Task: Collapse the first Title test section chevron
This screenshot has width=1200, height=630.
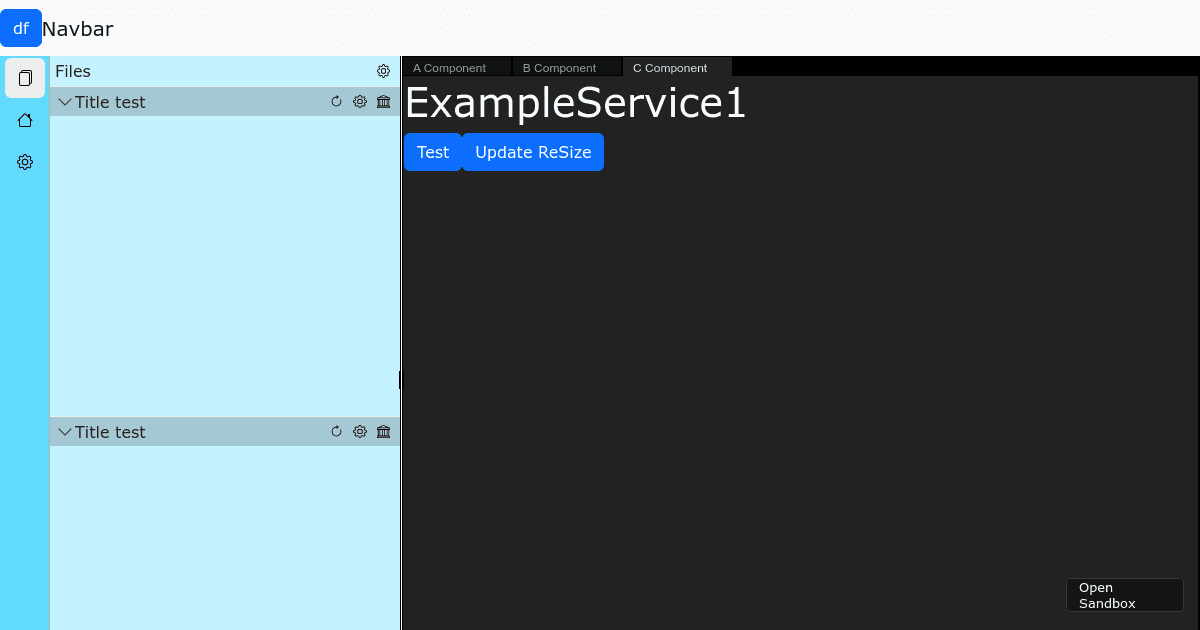Action: tap(65, 102)
